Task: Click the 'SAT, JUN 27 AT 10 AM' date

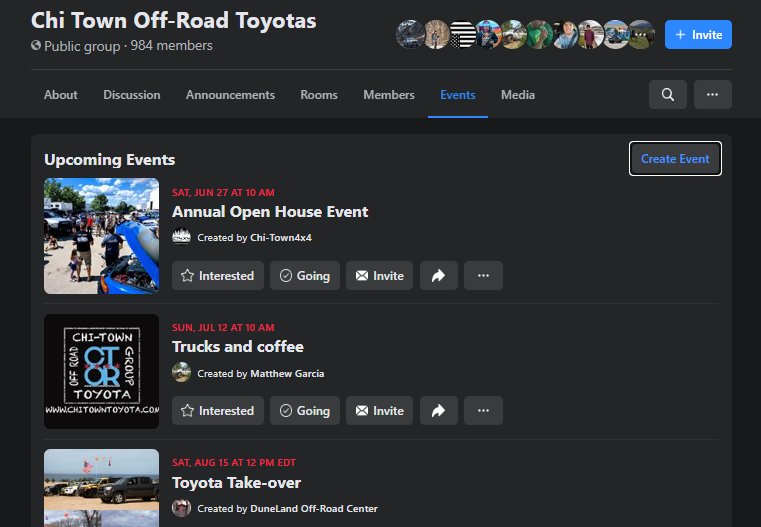Action: pos(223,193)
